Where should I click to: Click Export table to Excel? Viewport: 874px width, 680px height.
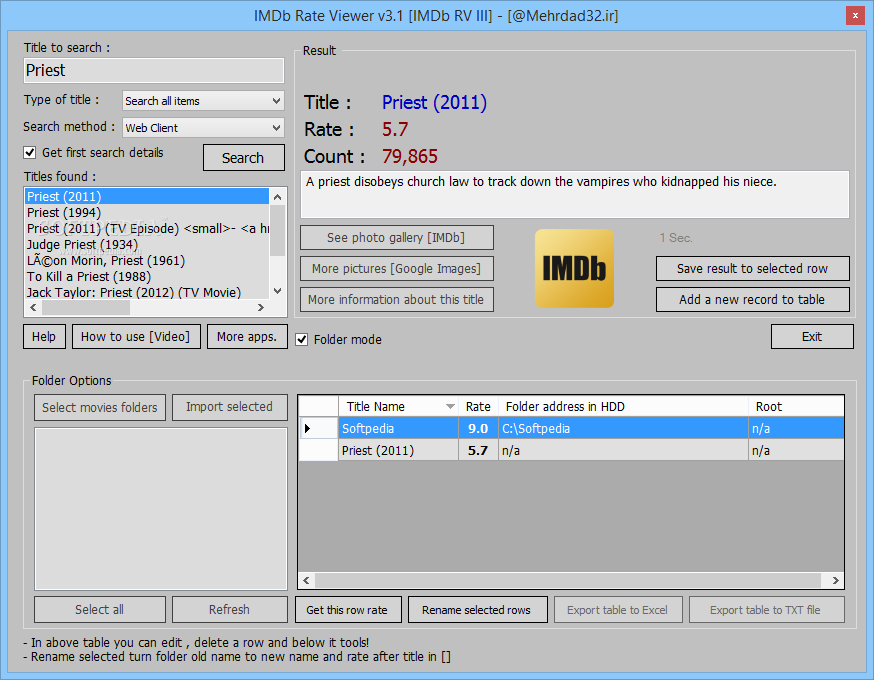tap(618, 610)
